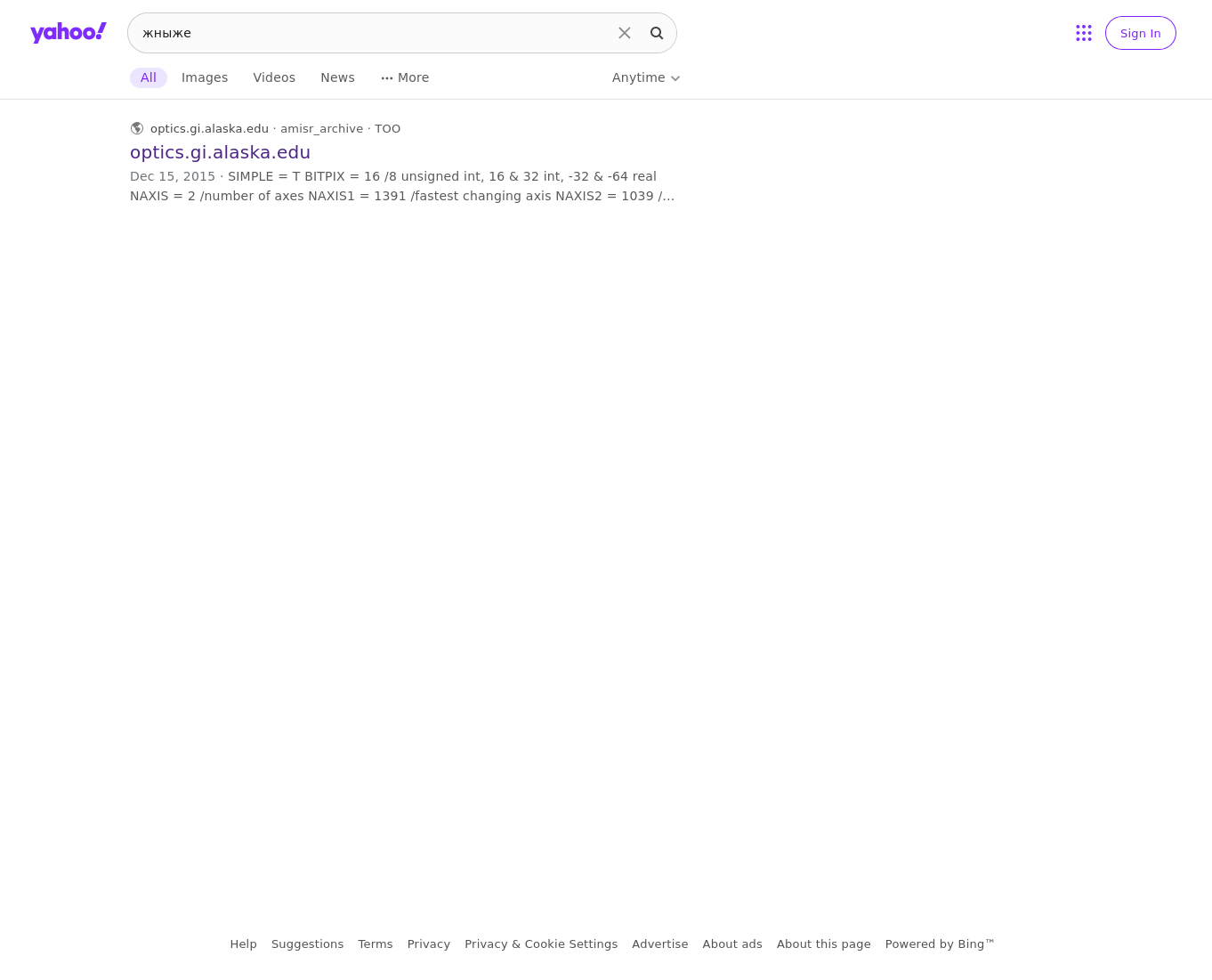The image size is (1212, 980).
Task: Open Privacy & Cookie Settings link
Action: click(541, 944)
